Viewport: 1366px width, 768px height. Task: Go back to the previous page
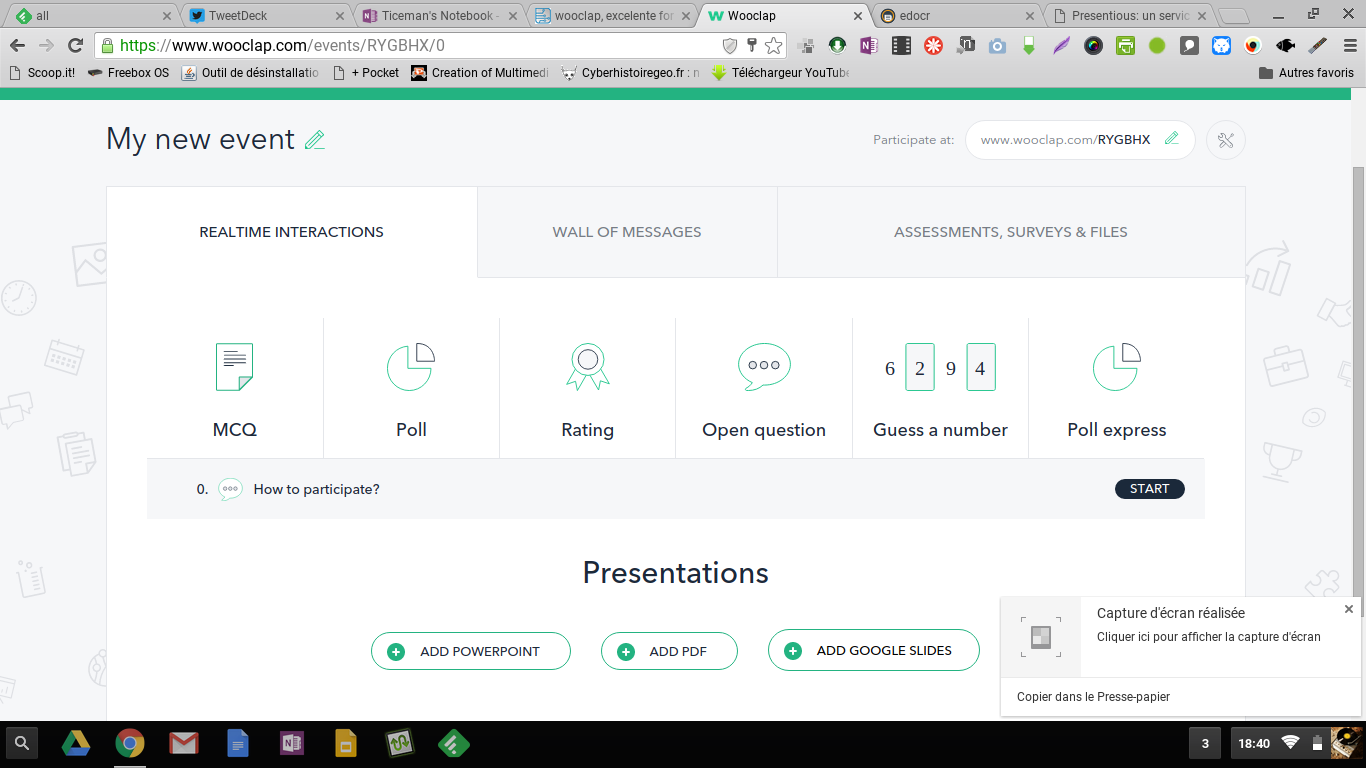(x=18, y=46)
